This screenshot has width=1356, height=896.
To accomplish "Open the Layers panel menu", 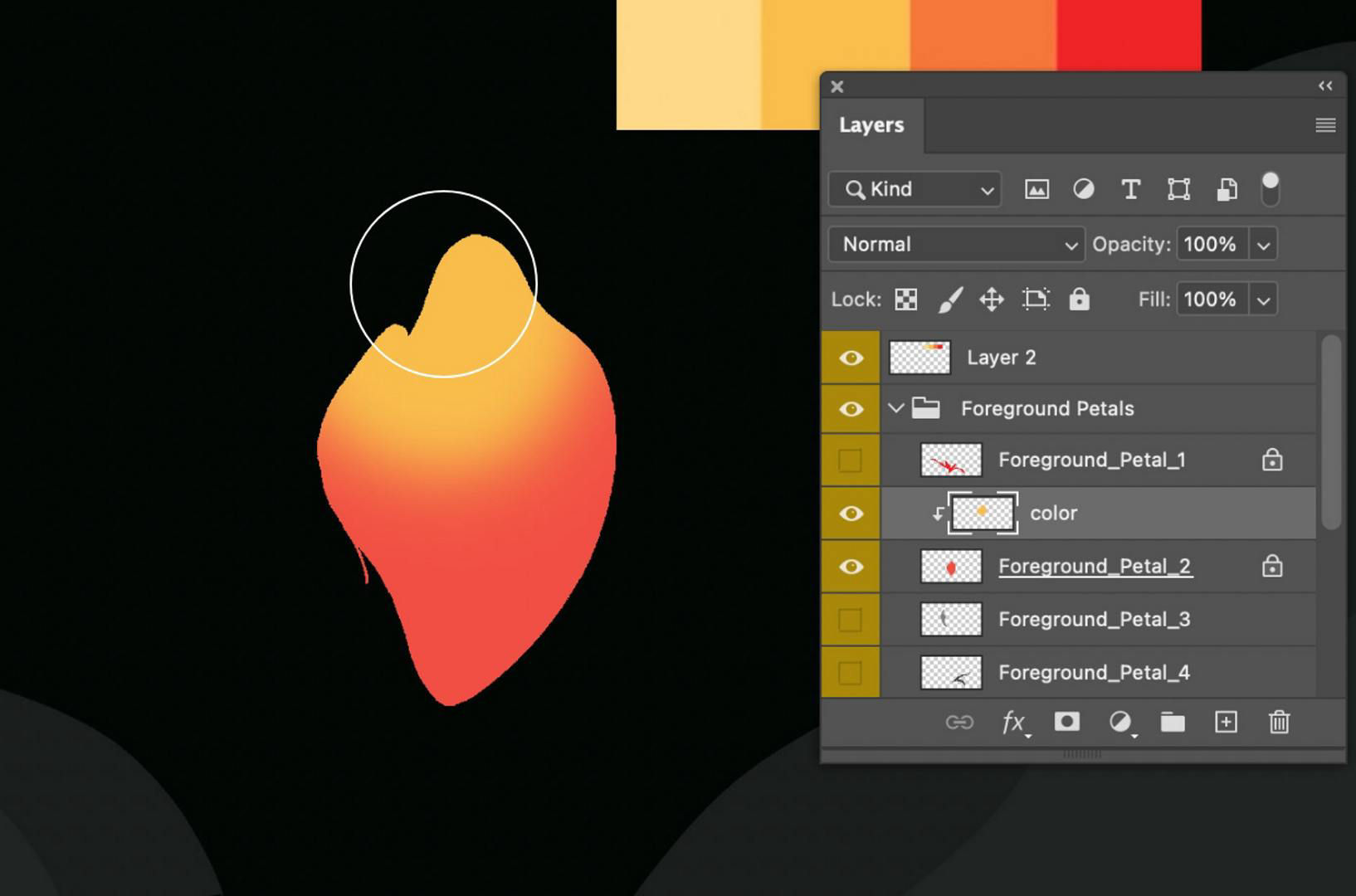I will [1324, 124].
